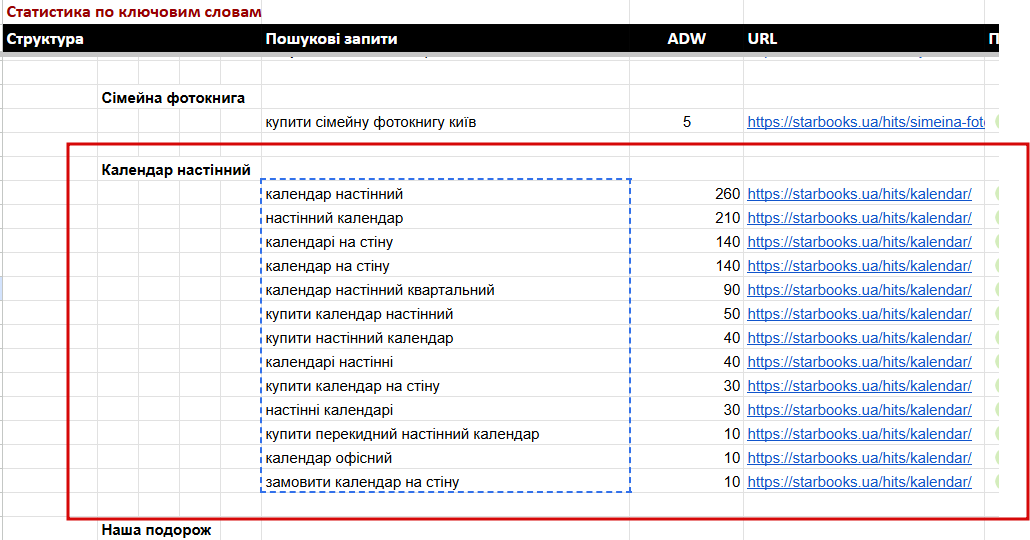
Task: Select the 'Пошукові запити' column header
Action: 331,39
